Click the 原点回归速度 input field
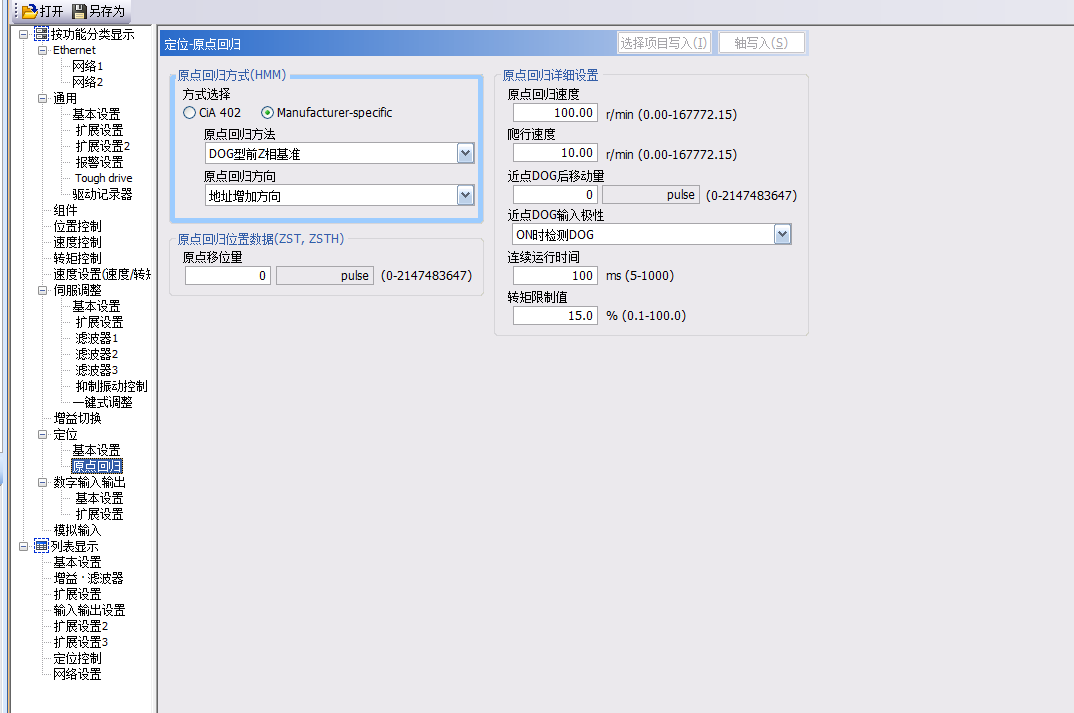Image resolution: width=1074 pixels, height=713 pixels. (555, 113)
